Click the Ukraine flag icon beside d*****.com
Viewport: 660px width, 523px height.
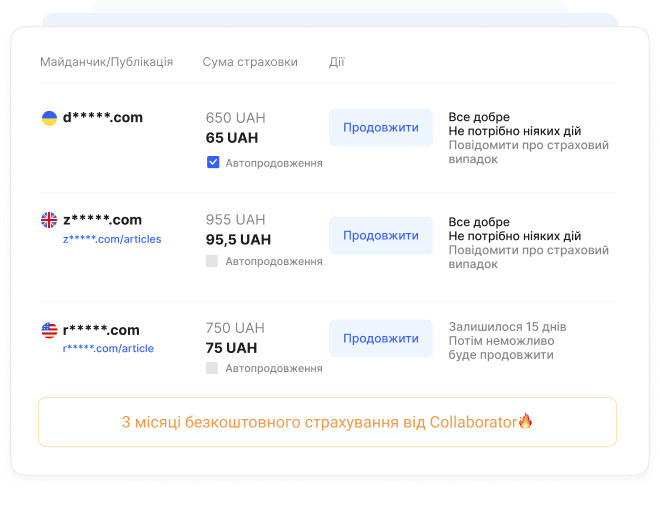point(49,118)
